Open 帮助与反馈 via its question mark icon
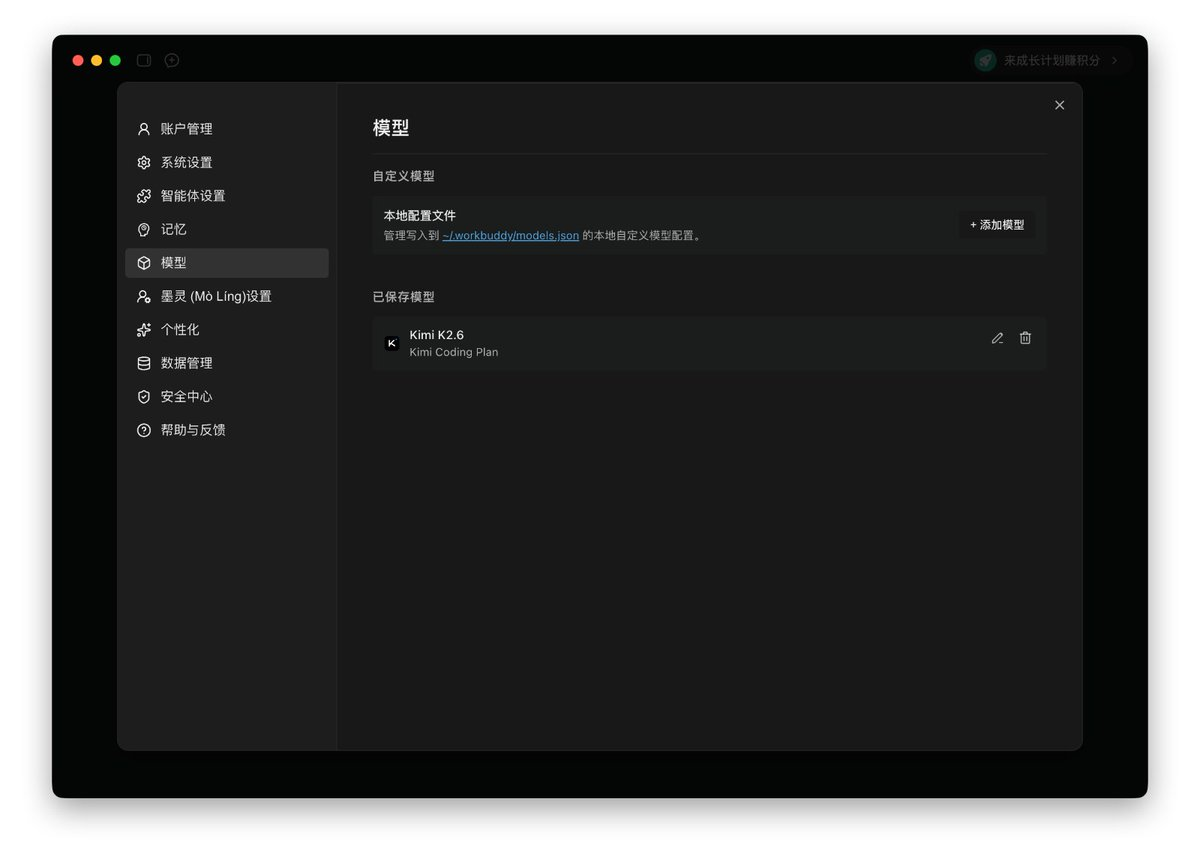The width and height of the screenshot is (1200, 868). click(144, 430)
